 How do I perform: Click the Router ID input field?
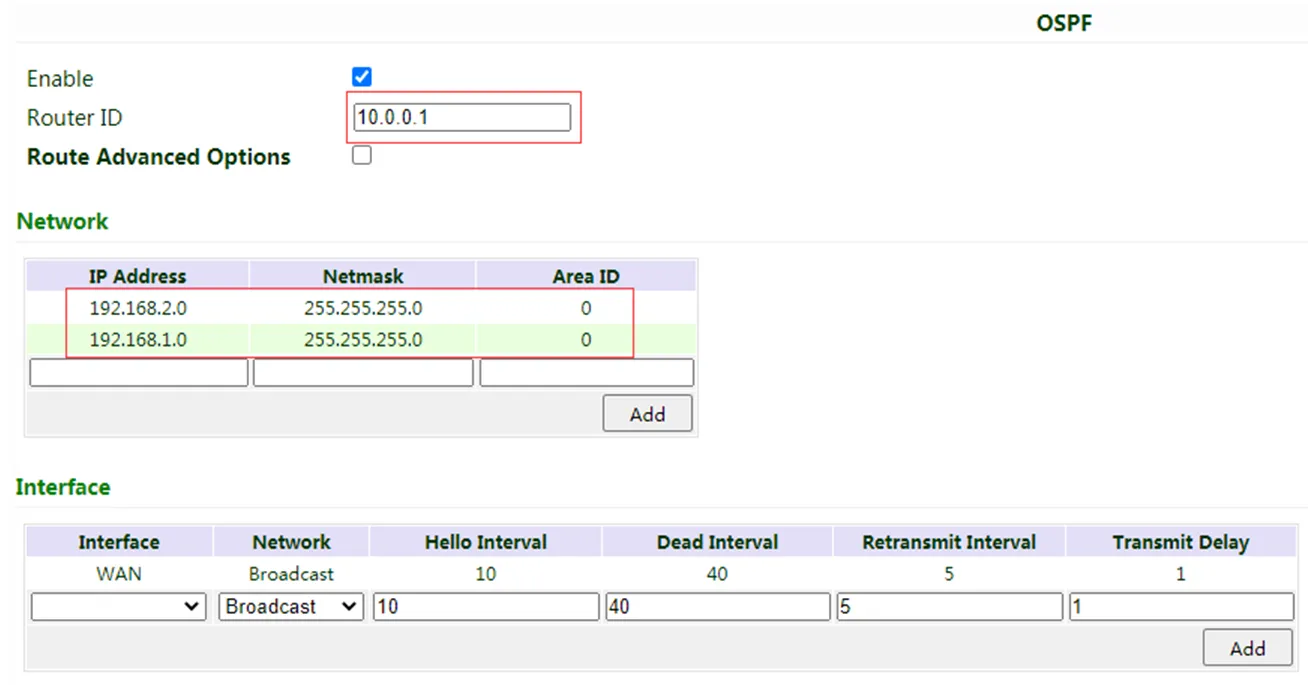point(462,117)
